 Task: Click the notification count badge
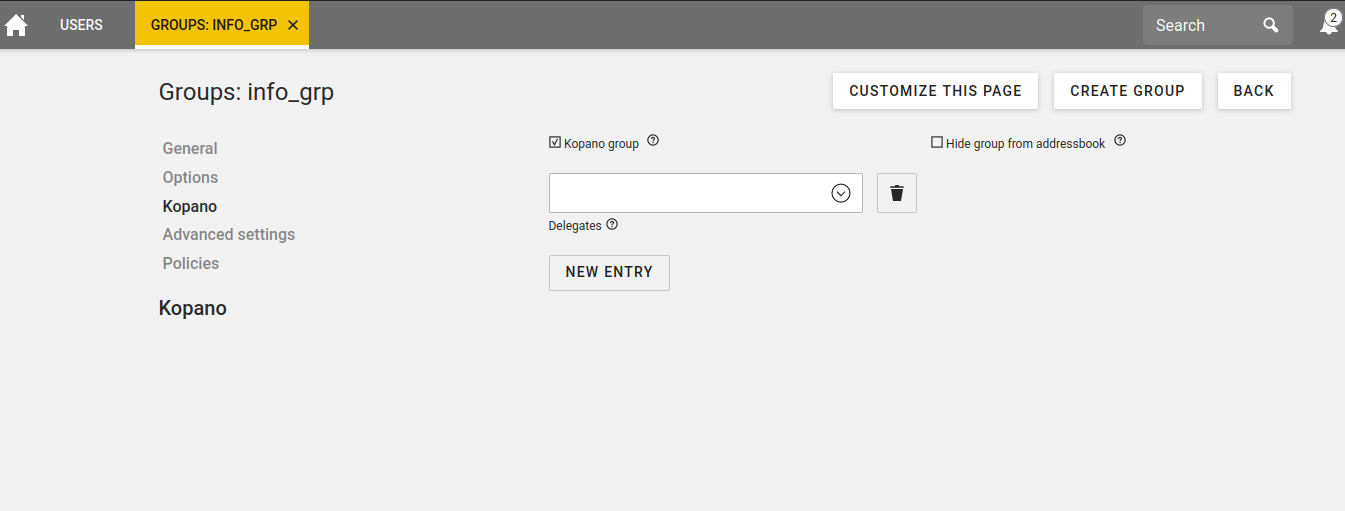click(x=1333, y=17)
